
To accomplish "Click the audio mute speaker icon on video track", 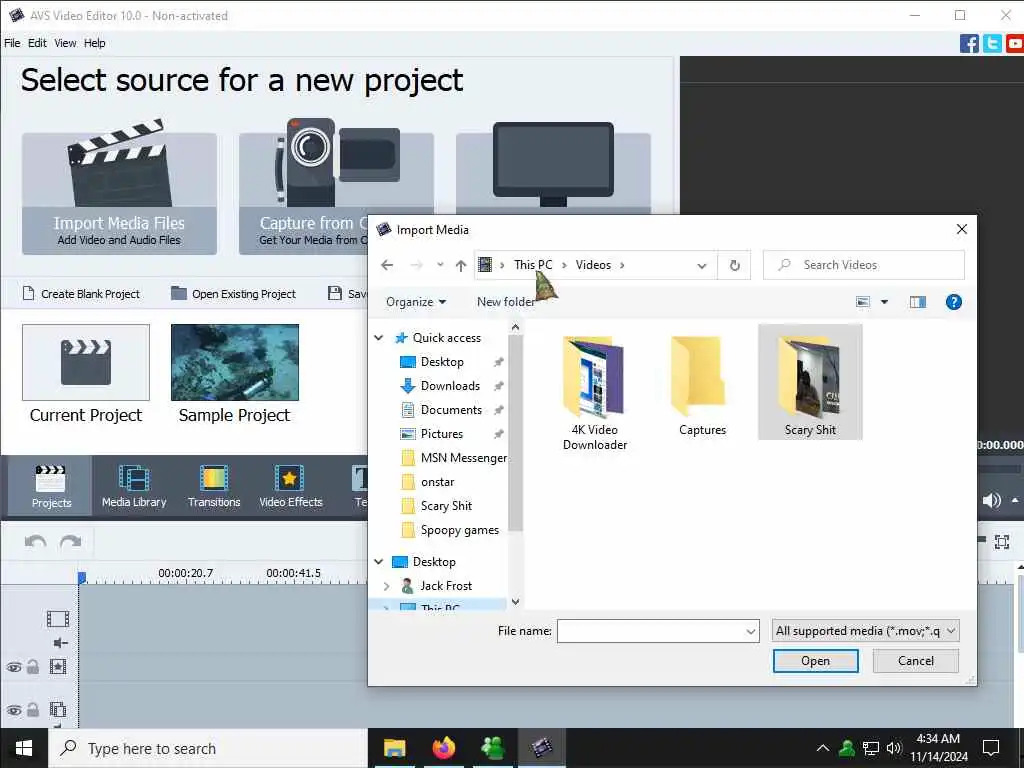I will tap(60, 643).
